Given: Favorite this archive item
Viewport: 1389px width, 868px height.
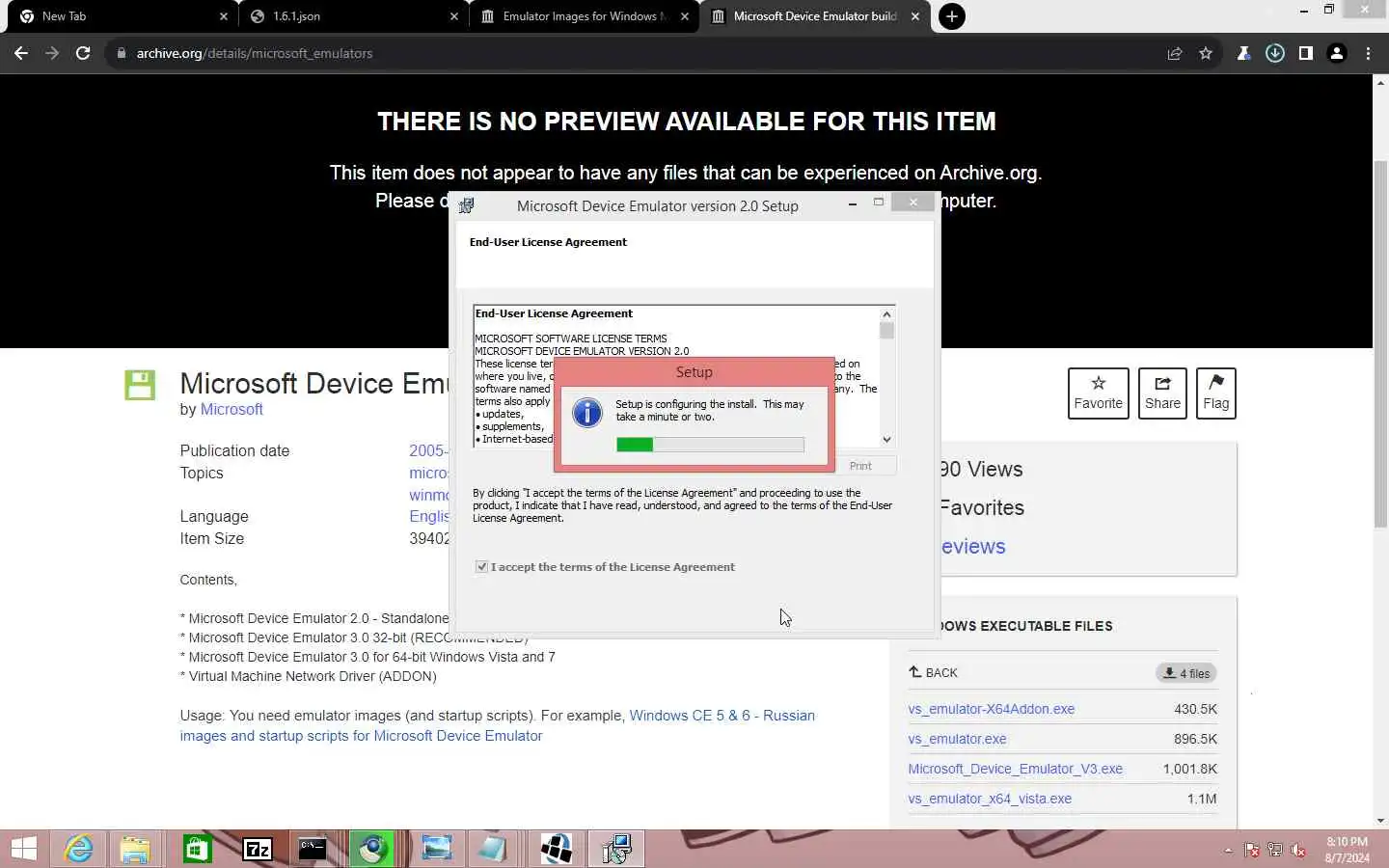Looking at the screenshot, I should pos(1099,393).
